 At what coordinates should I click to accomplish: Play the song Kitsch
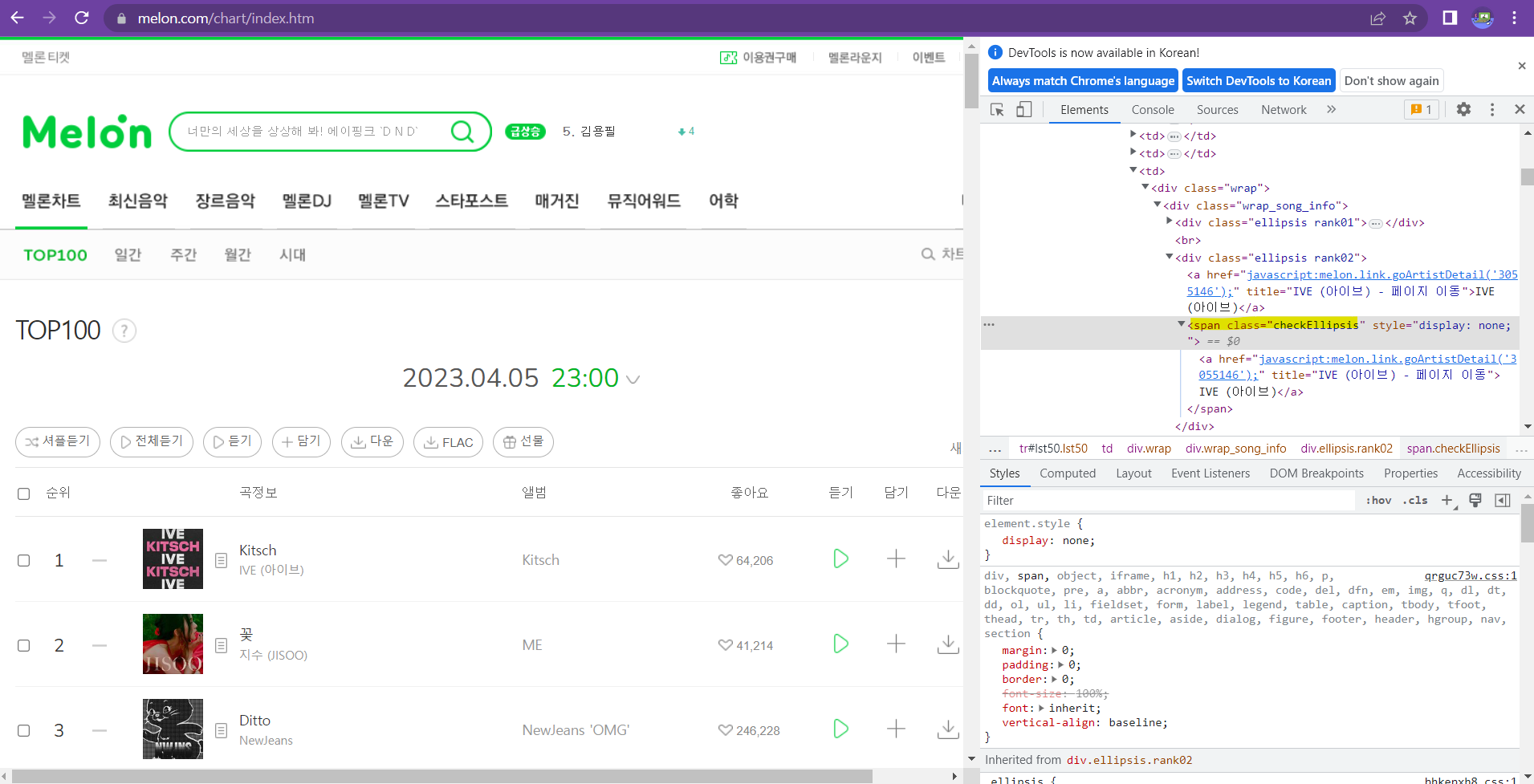point(840,559)
